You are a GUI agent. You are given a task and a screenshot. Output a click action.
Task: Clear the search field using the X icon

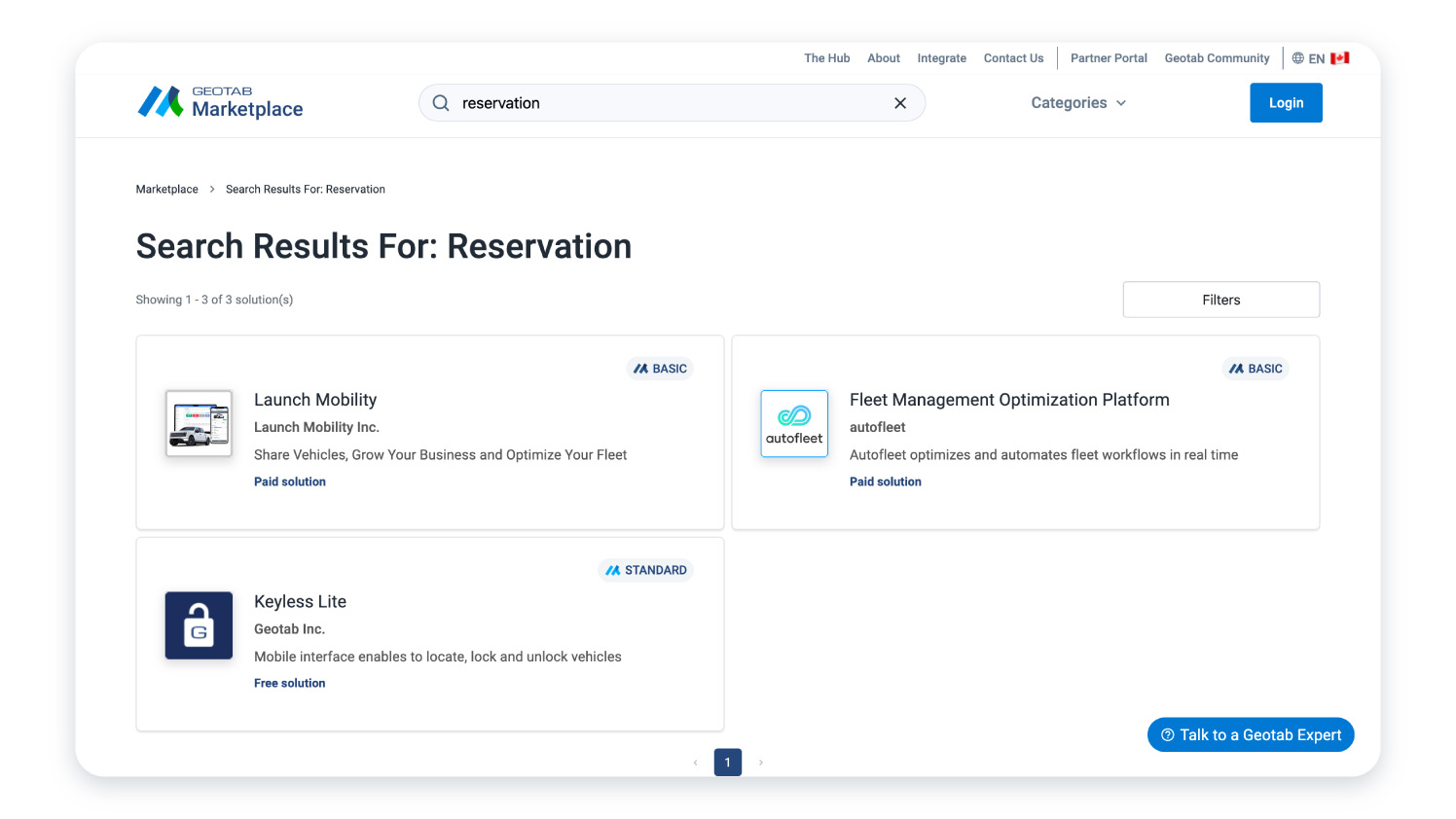(900, 102)
